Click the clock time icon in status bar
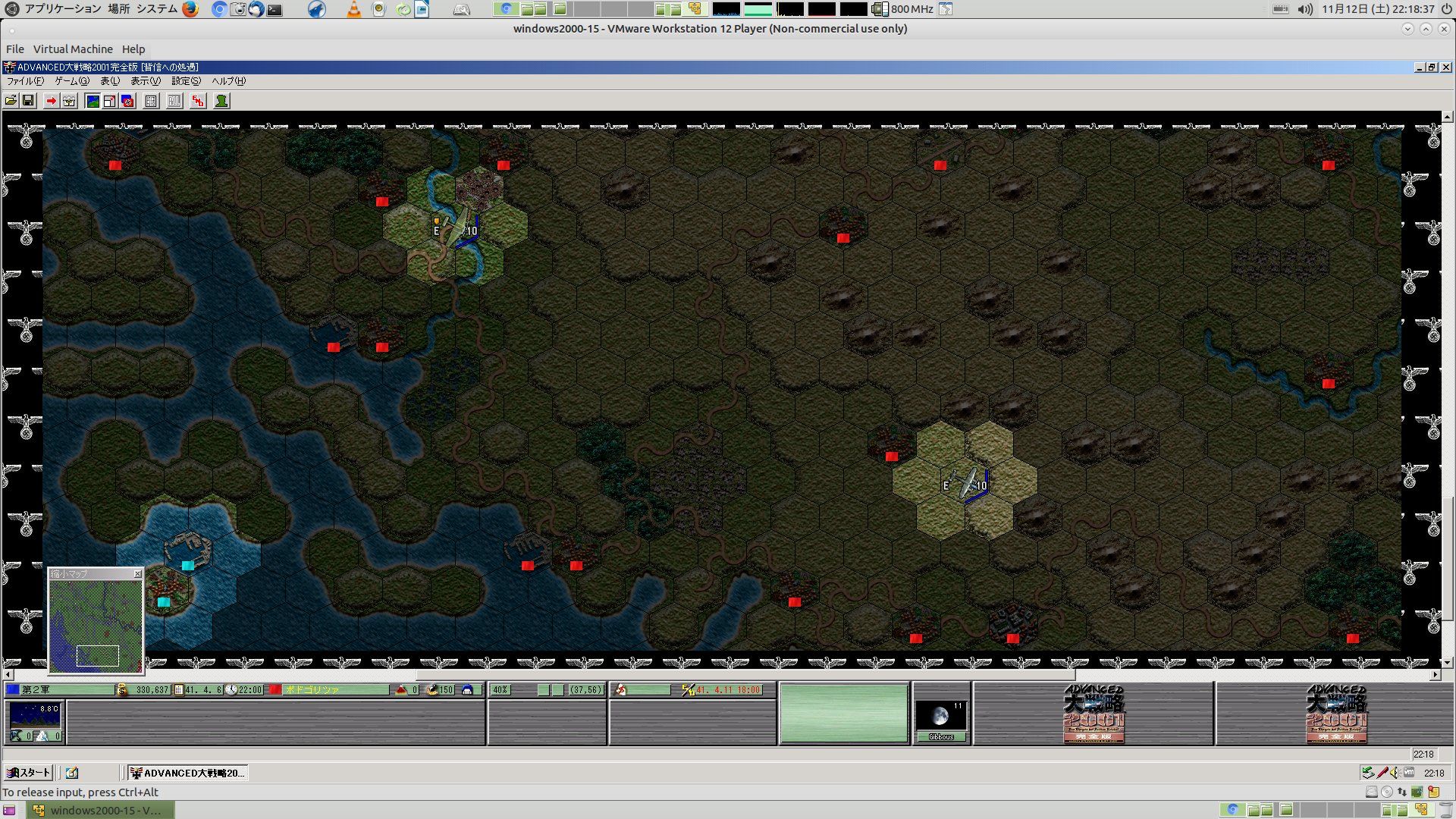 pyautogui.click(x=232, y=690)
